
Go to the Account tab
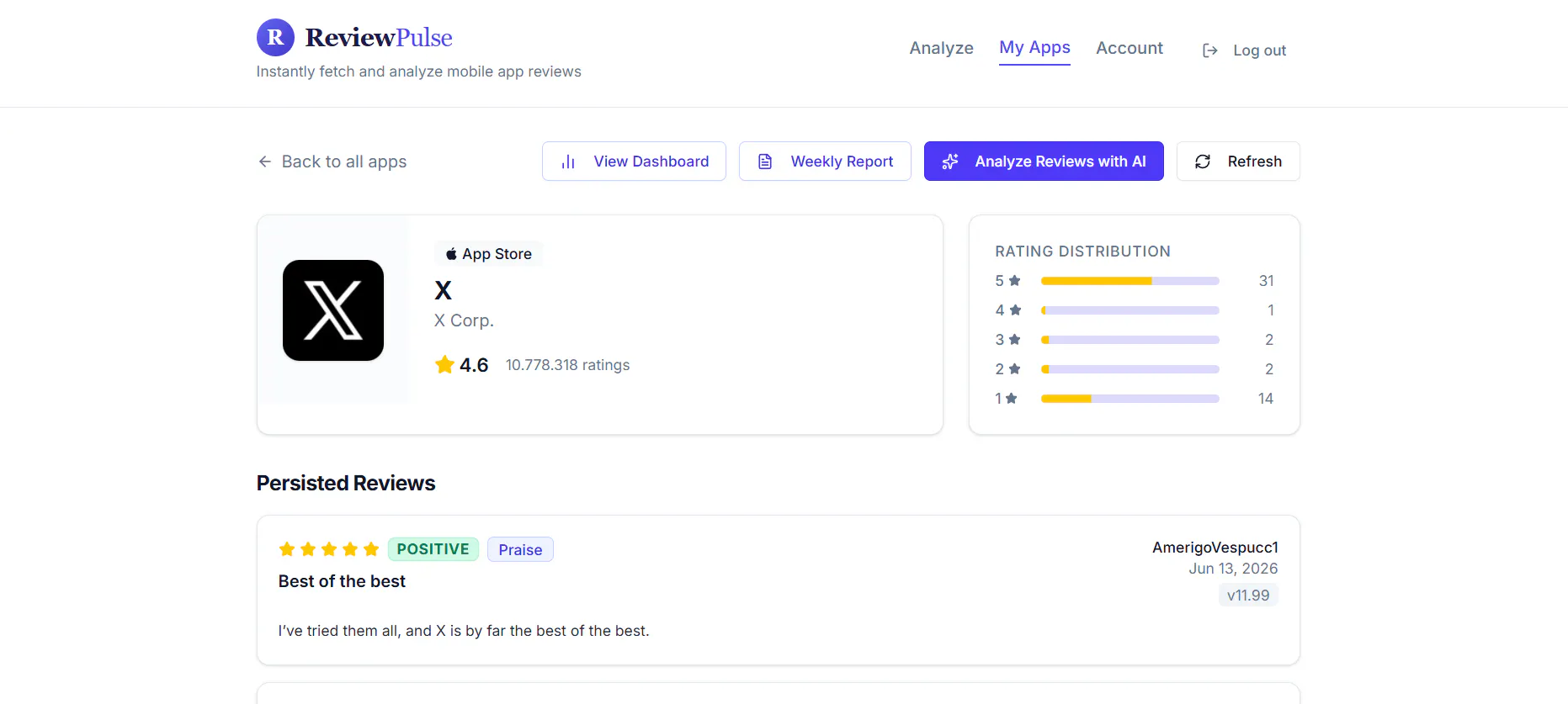(1129, 48)
